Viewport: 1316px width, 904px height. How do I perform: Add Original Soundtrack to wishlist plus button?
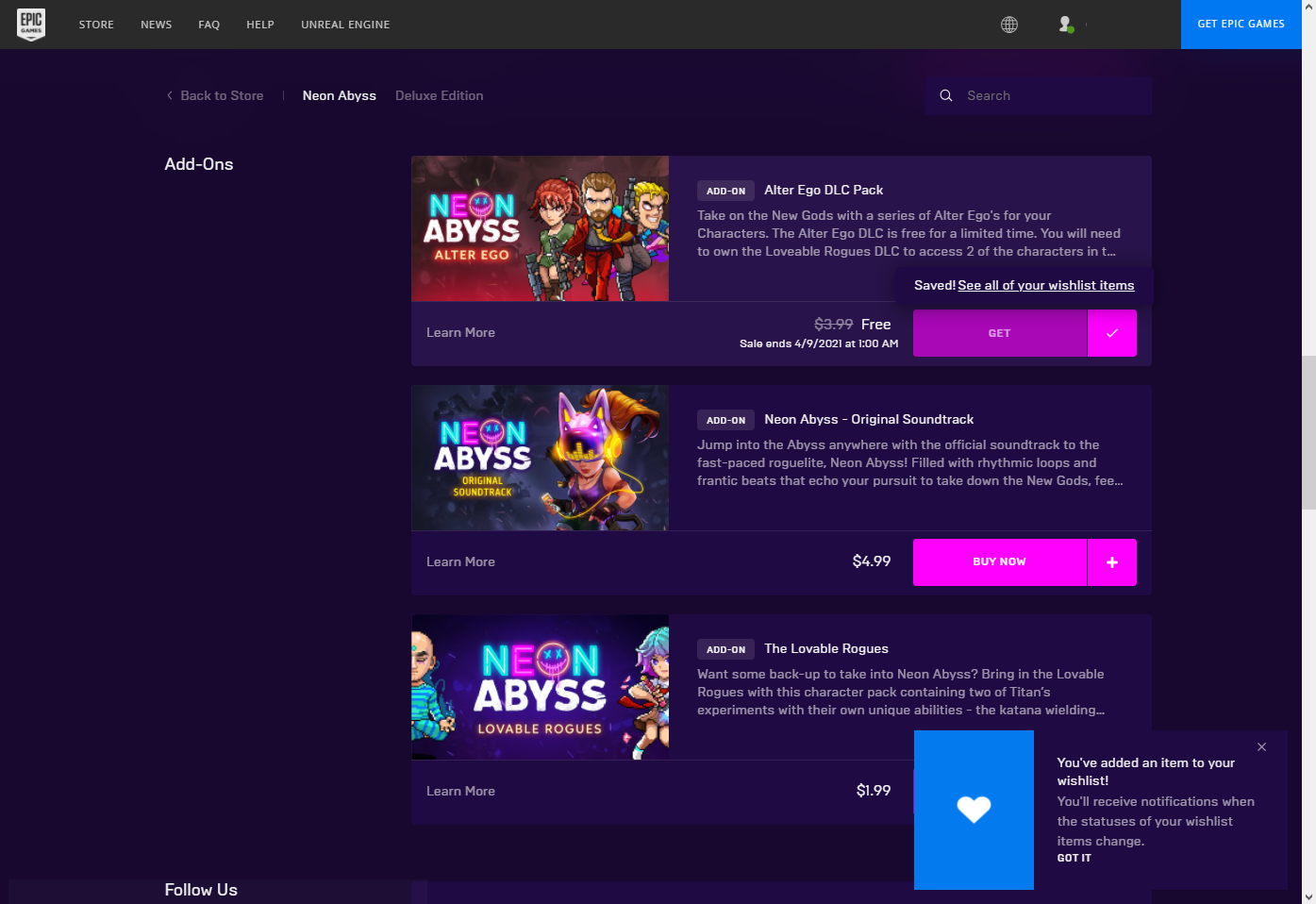pos(1112,562)
